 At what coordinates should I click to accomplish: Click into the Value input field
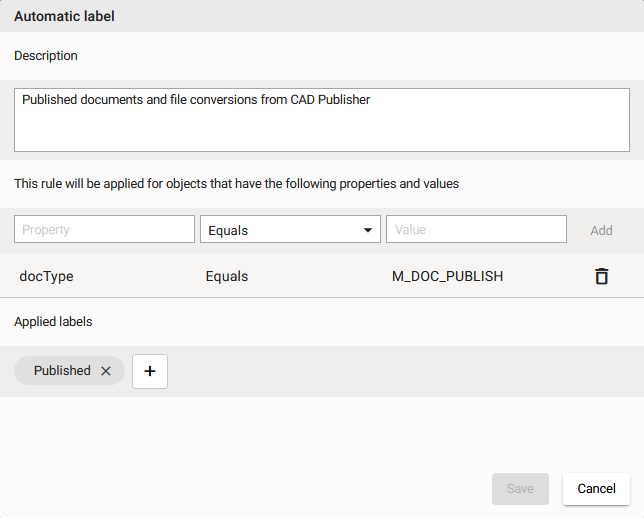pyautogui.click(x=476, y=229)
